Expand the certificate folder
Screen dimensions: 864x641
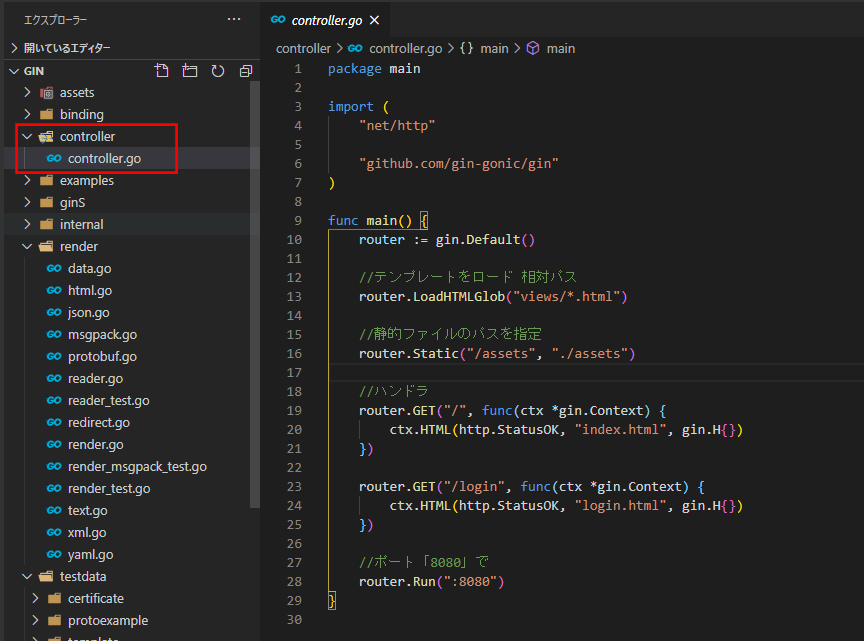point(35,599)
